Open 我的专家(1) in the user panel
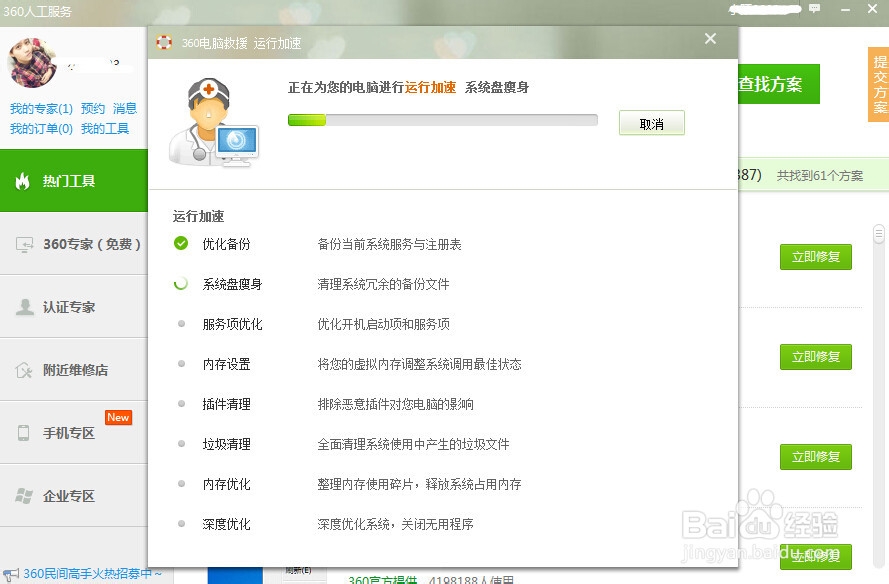Viewport: 889px width, 584px height. 42,108
